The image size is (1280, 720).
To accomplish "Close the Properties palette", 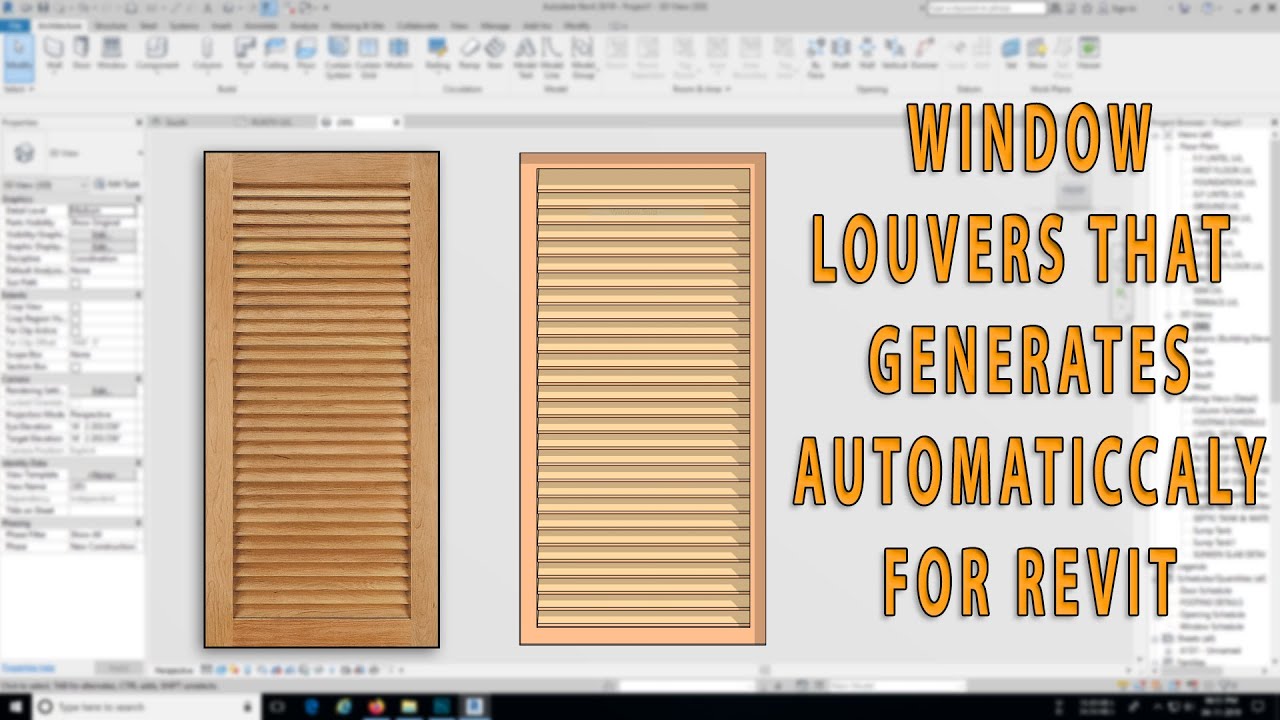I will tap(139, 122).
